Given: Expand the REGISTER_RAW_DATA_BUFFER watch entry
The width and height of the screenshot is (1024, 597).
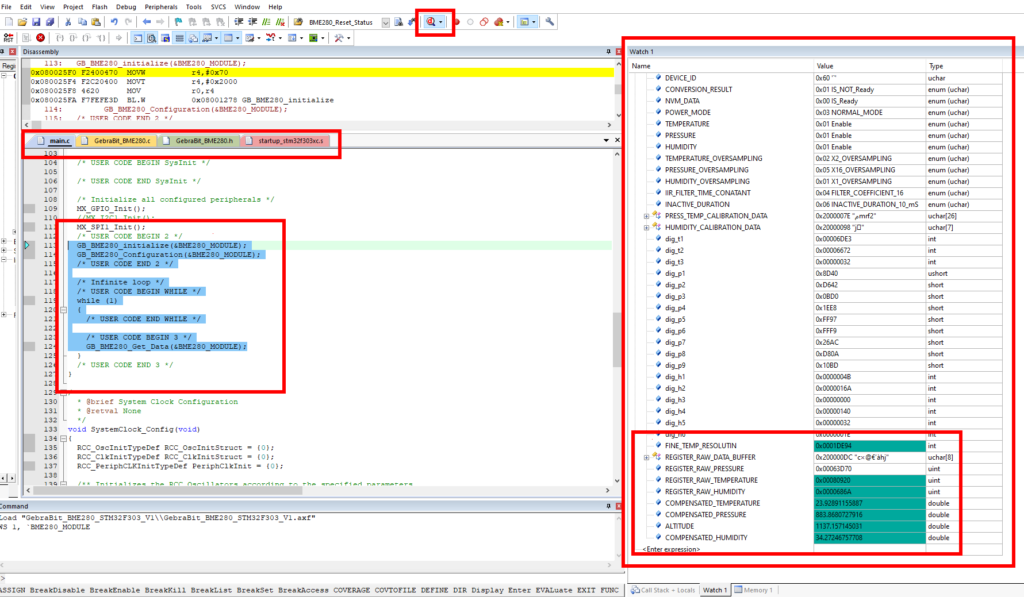Looking at the screenshot, I should [x=647, y=457].
